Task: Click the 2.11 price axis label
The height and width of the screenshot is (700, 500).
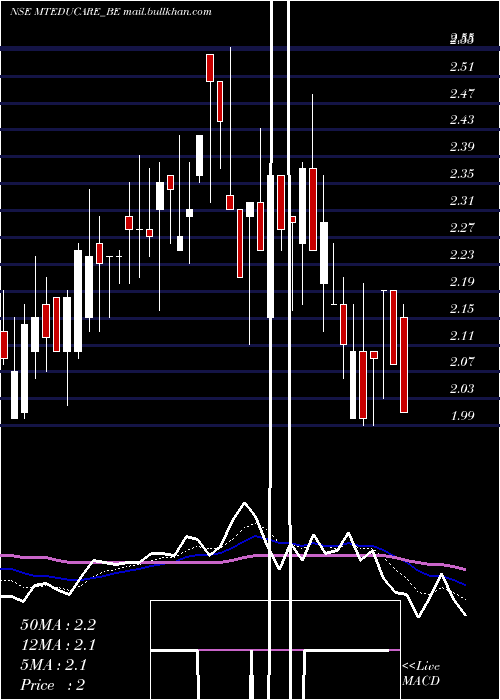Action: [462, 335]
